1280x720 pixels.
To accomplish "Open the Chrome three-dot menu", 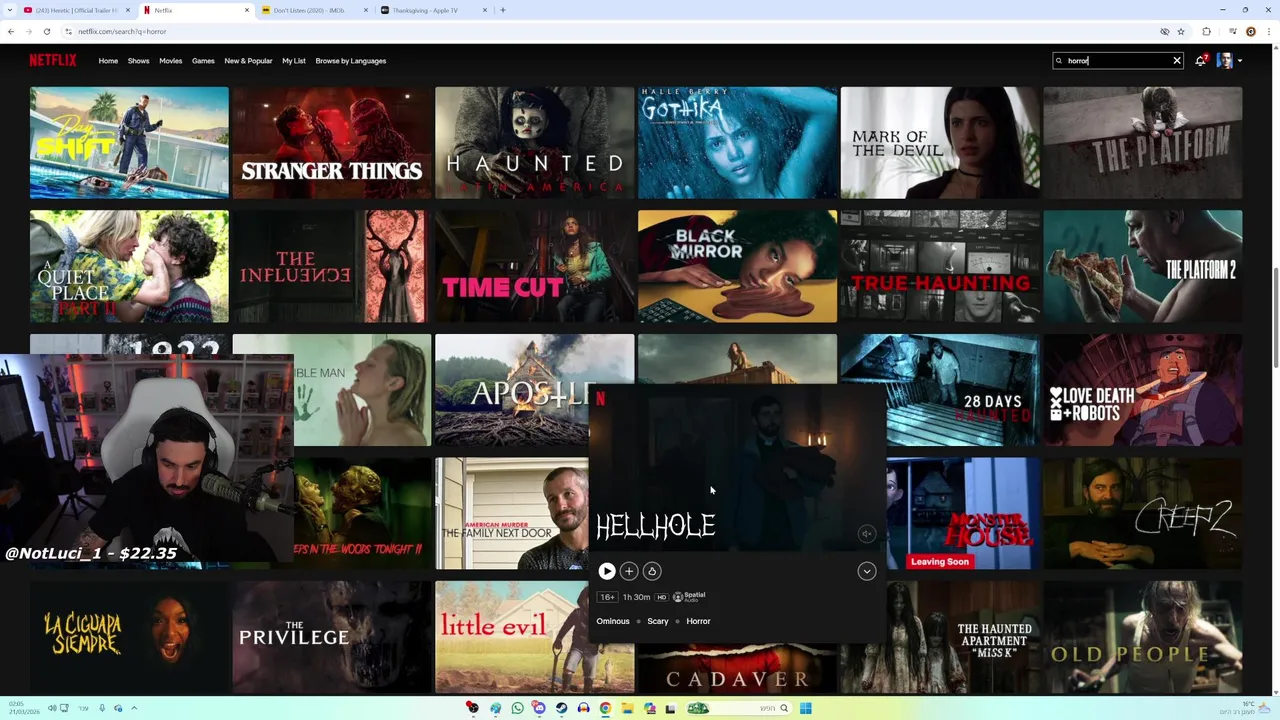I will (x=1267, y=31).
